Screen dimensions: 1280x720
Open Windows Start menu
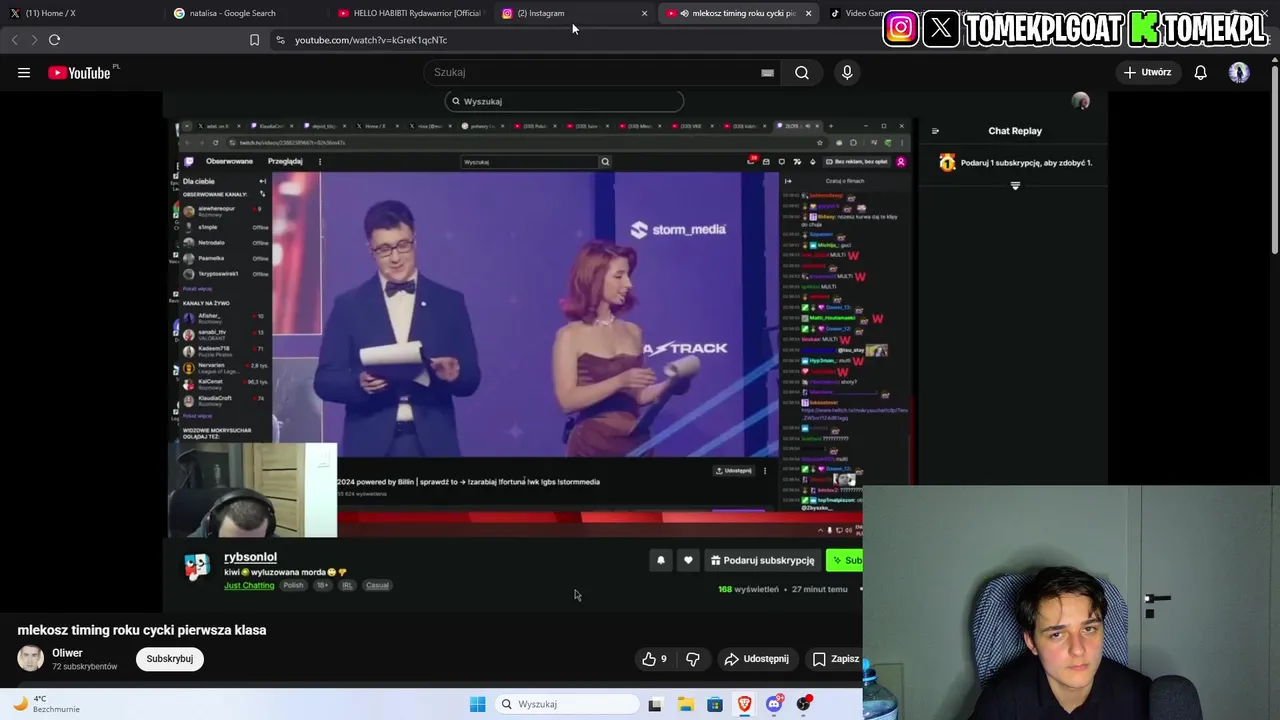(x=477, y=704)
